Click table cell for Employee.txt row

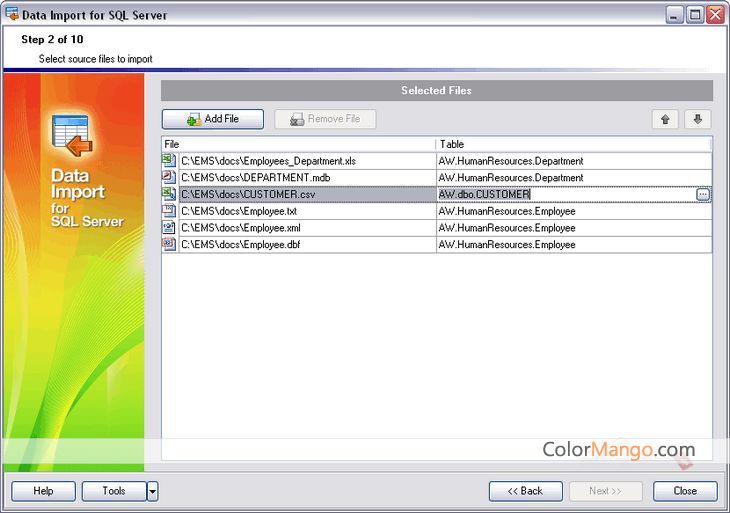[x=574, y=211]
